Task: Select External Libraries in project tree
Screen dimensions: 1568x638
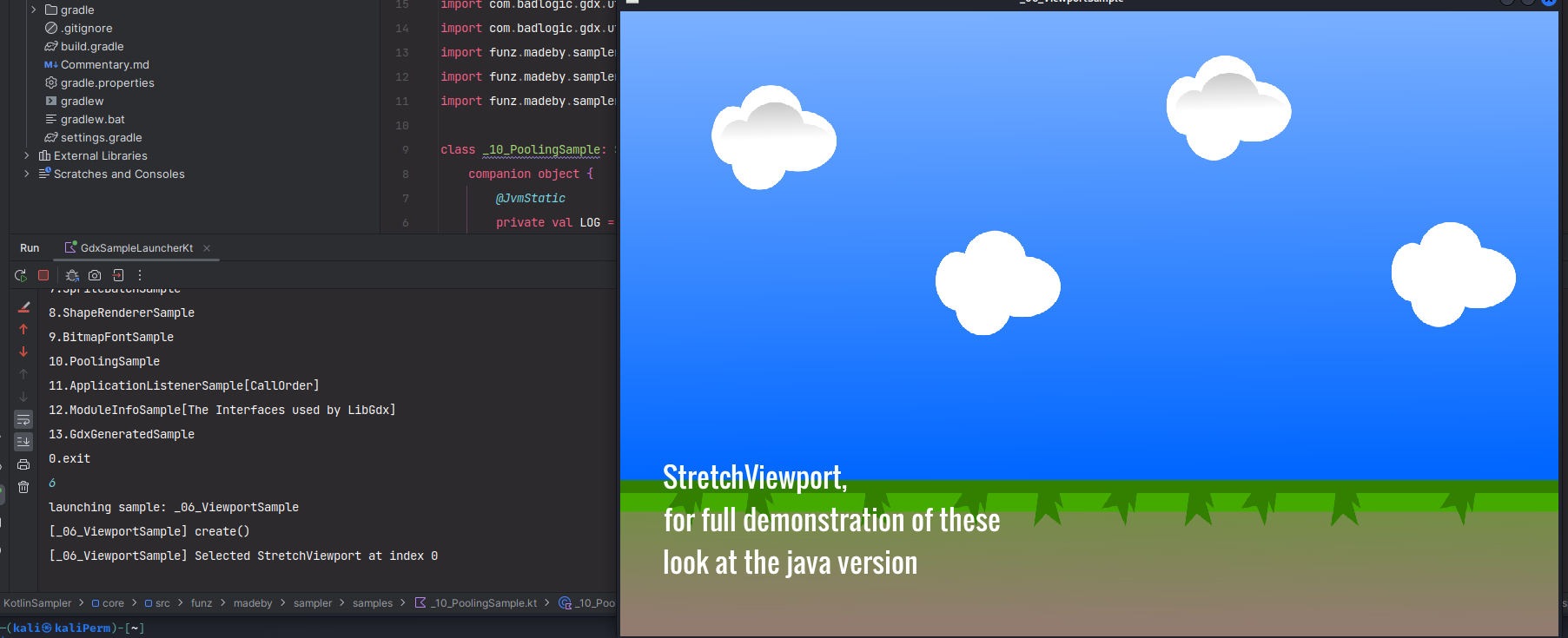Action: pyautogui.click(x=101, y=156)
